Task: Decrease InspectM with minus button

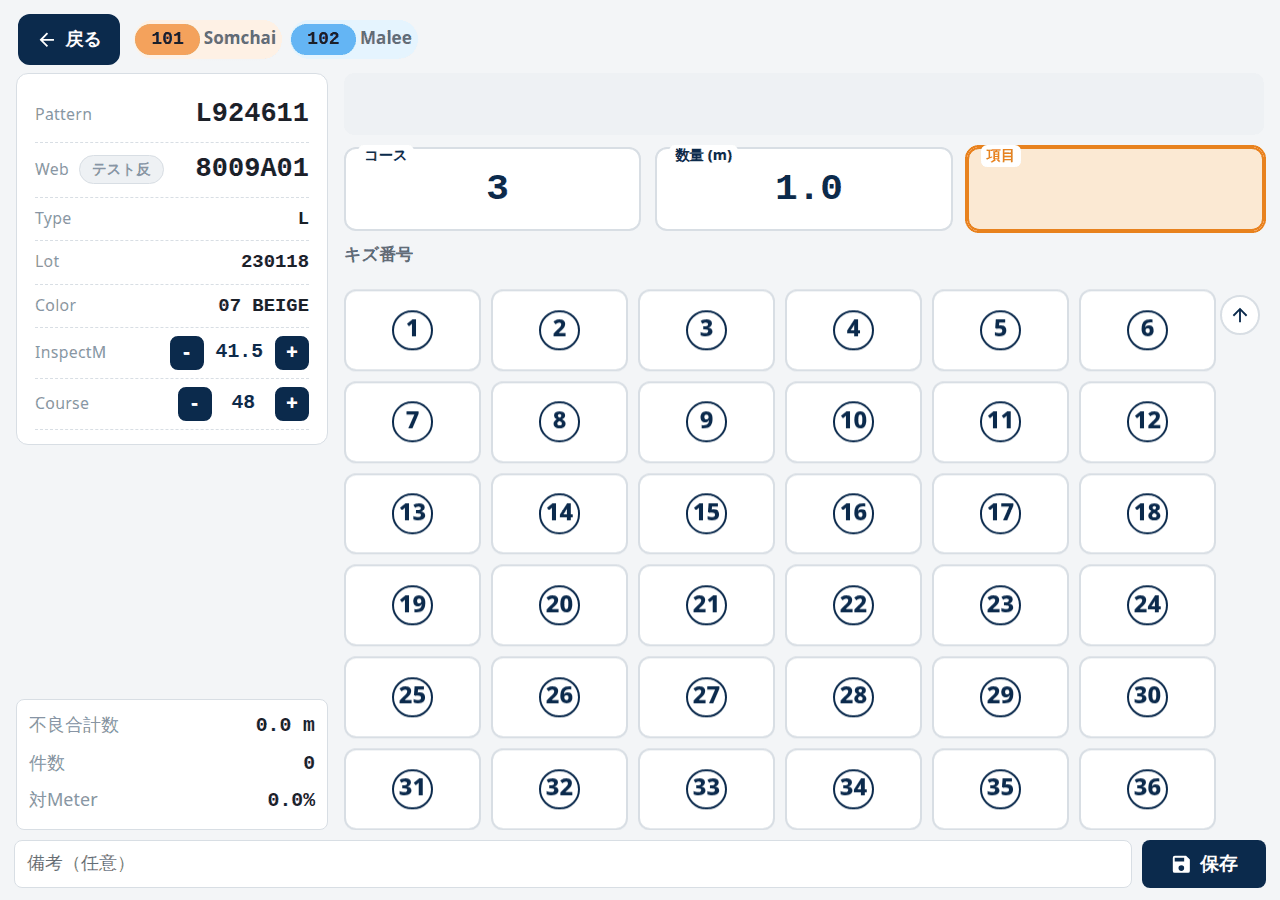Action: [x=187, y=353]
